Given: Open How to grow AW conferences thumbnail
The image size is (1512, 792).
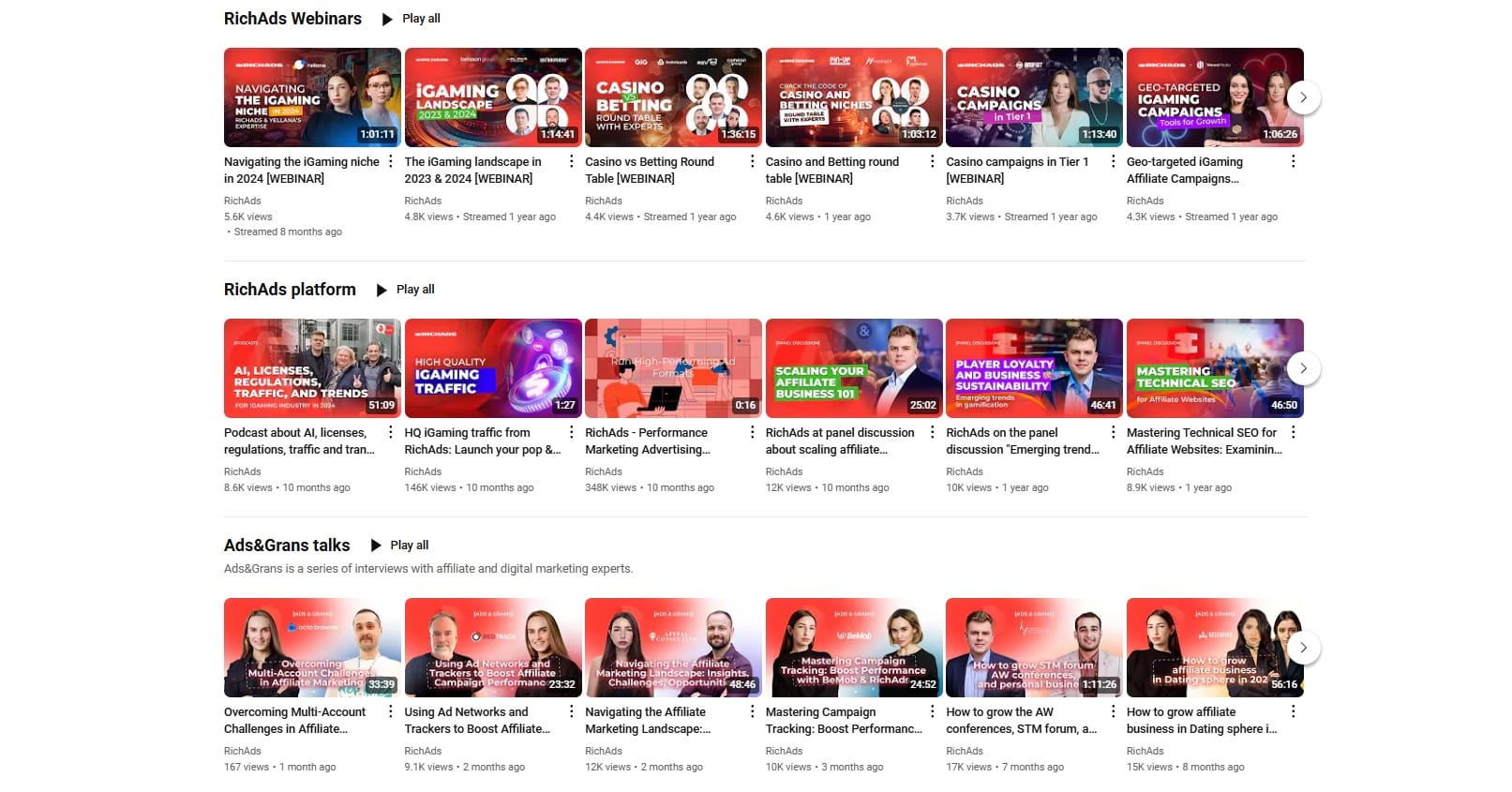Looking at the screenshot, I should pyautogui.click(x=1034, y=648).
